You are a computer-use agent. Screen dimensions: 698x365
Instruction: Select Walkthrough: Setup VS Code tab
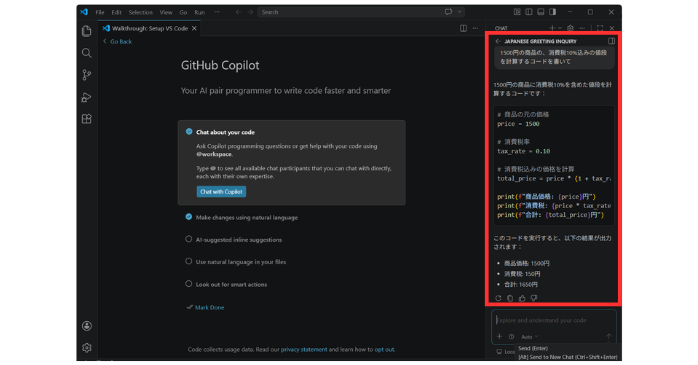150,28
